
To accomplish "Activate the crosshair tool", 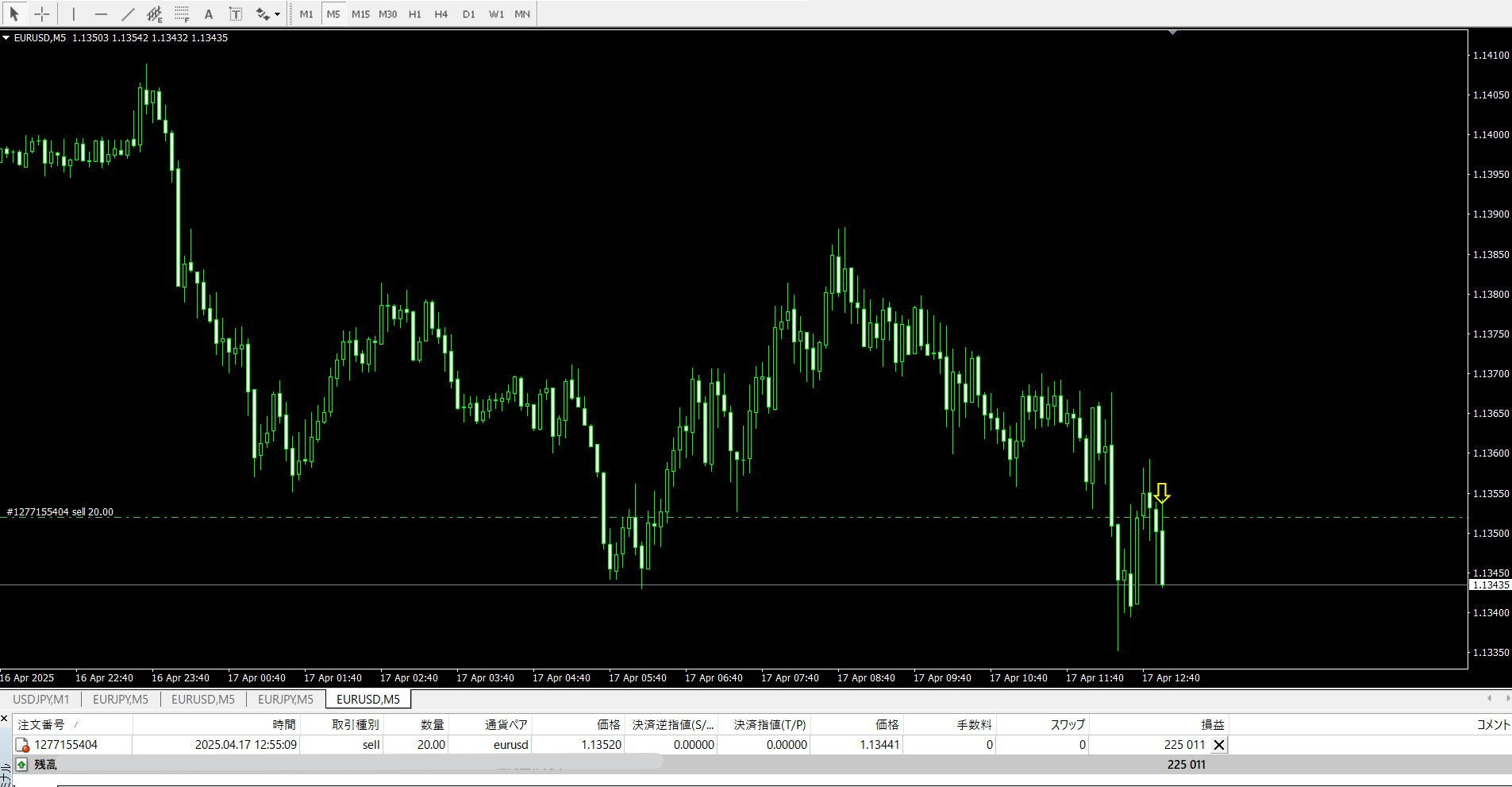I will click(x=42, y=14).
